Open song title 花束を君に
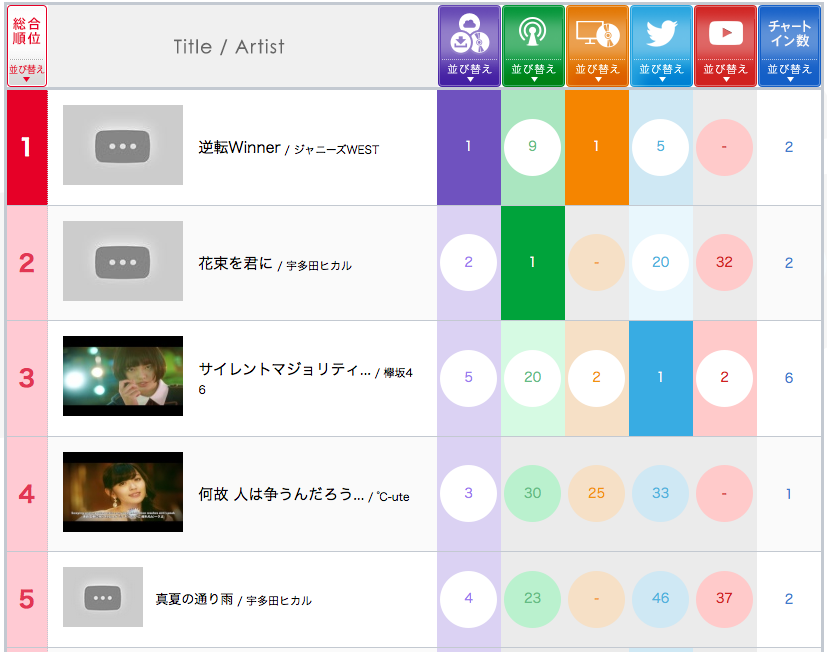 [x=235, y=264]
